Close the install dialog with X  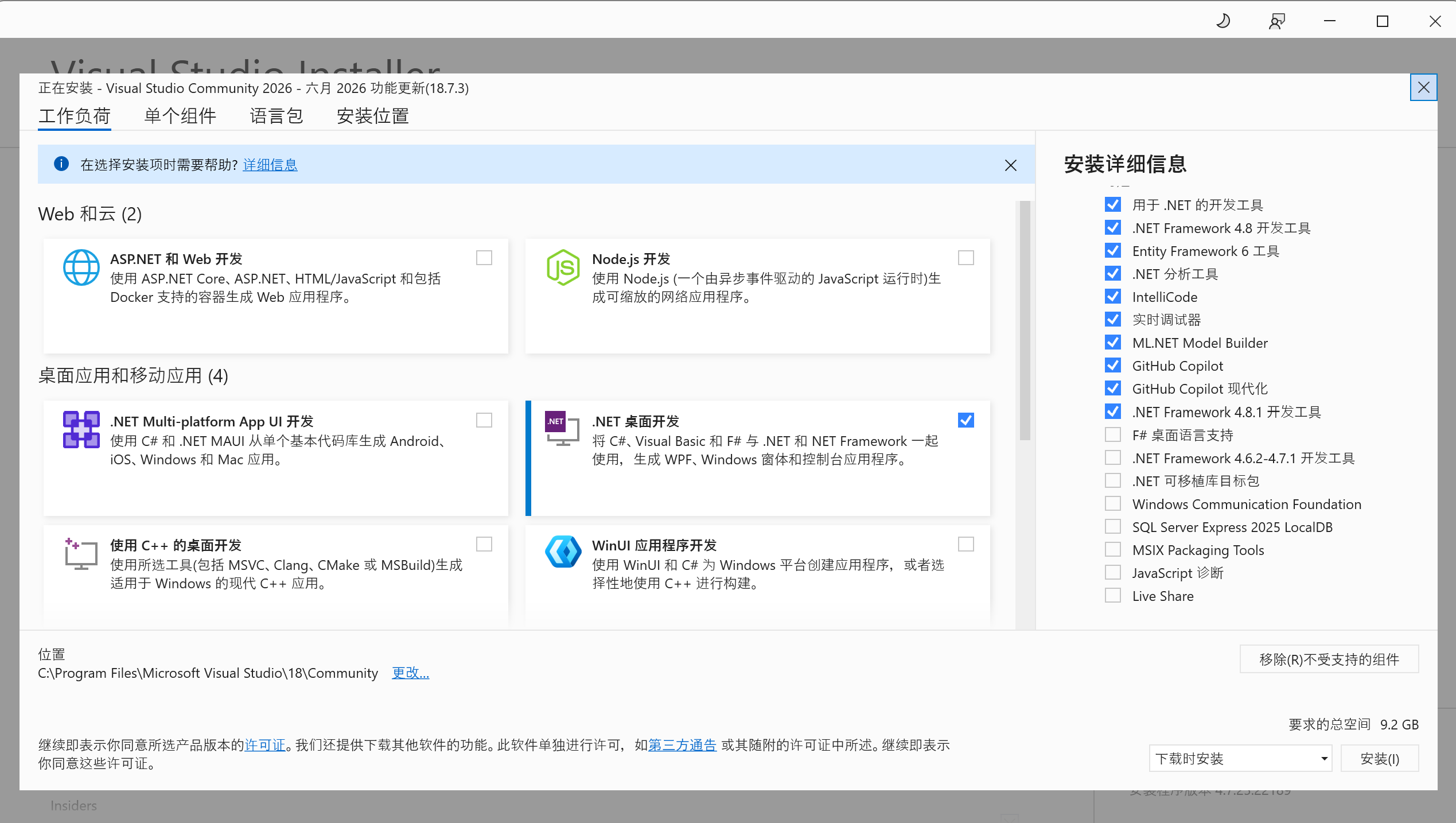pyautogui.click(x=1424, y=87)
